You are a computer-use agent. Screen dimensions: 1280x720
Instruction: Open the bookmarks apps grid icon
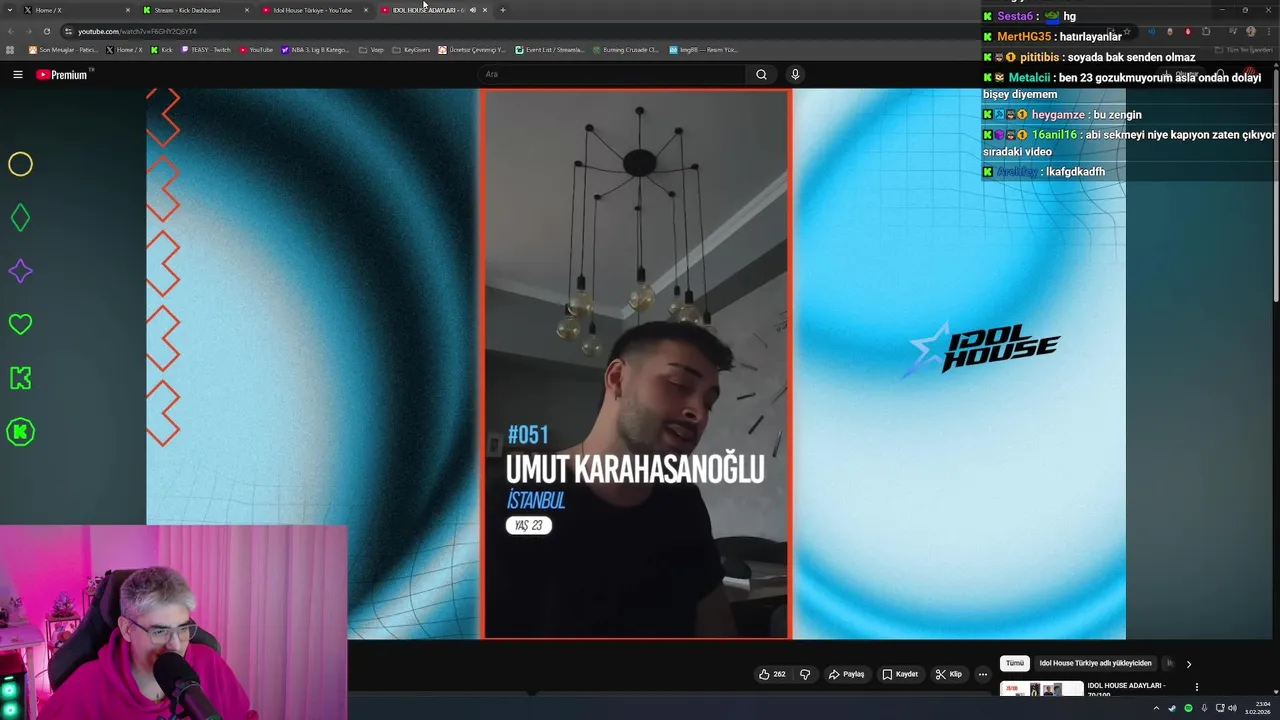tap(10, 50)
